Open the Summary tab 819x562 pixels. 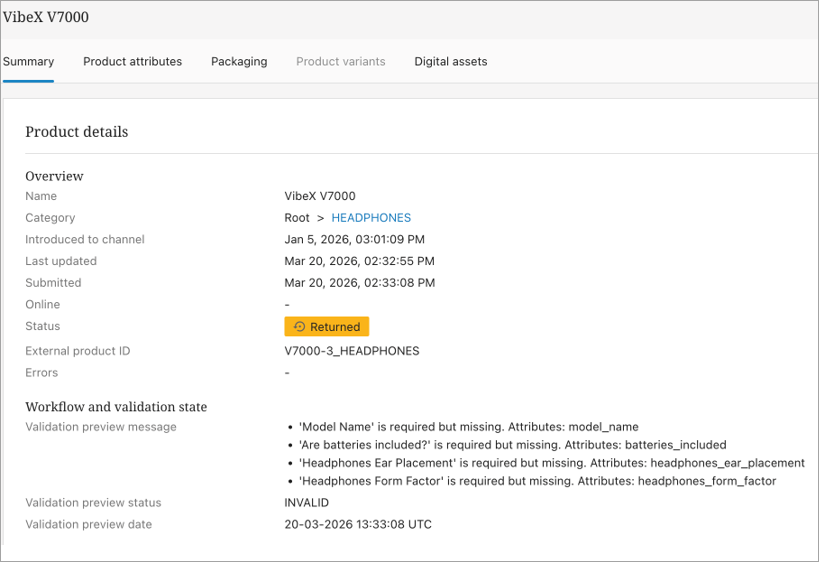point(28,62)
